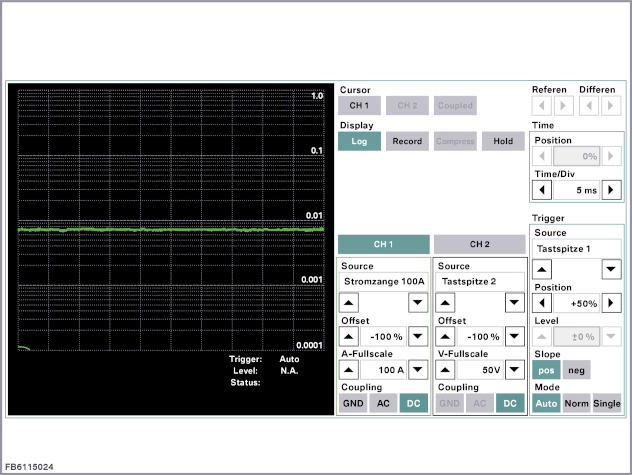Viewport: 632px width, 475px height.
Task: Select next CH 1 source with down arrow
Action: (418, 303)
